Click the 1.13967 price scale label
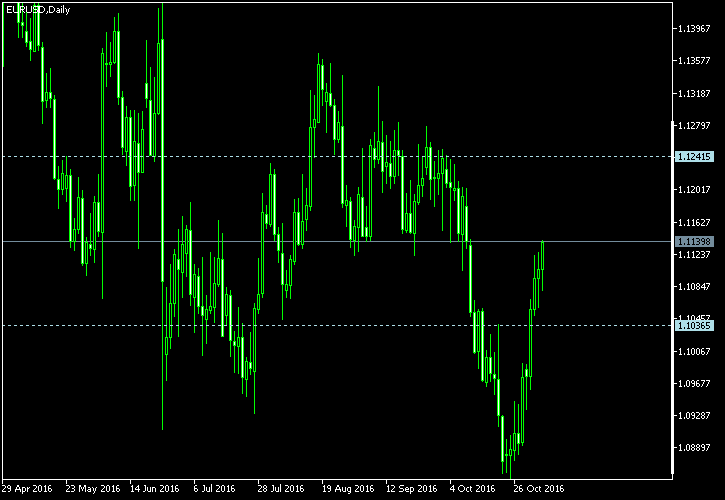Viewport: 725px width, 500px height. [694, 29]
